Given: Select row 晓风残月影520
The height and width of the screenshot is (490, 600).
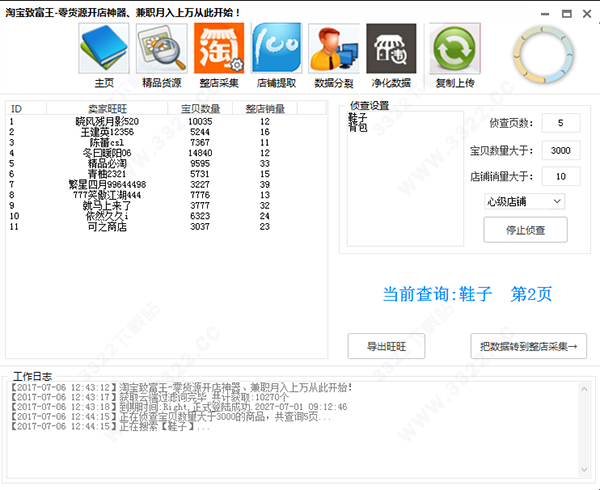Looking at the screenshot, I should (166, 121).
